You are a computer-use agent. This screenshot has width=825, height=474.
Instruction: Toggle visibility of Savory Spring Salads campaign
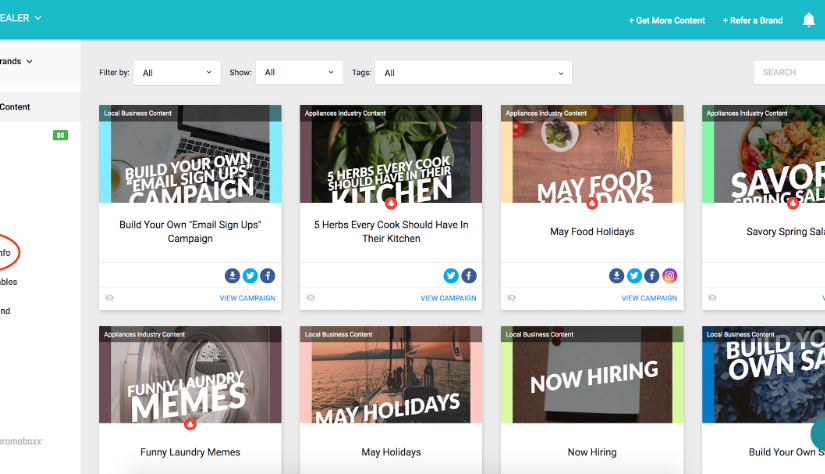pos(712,298)
